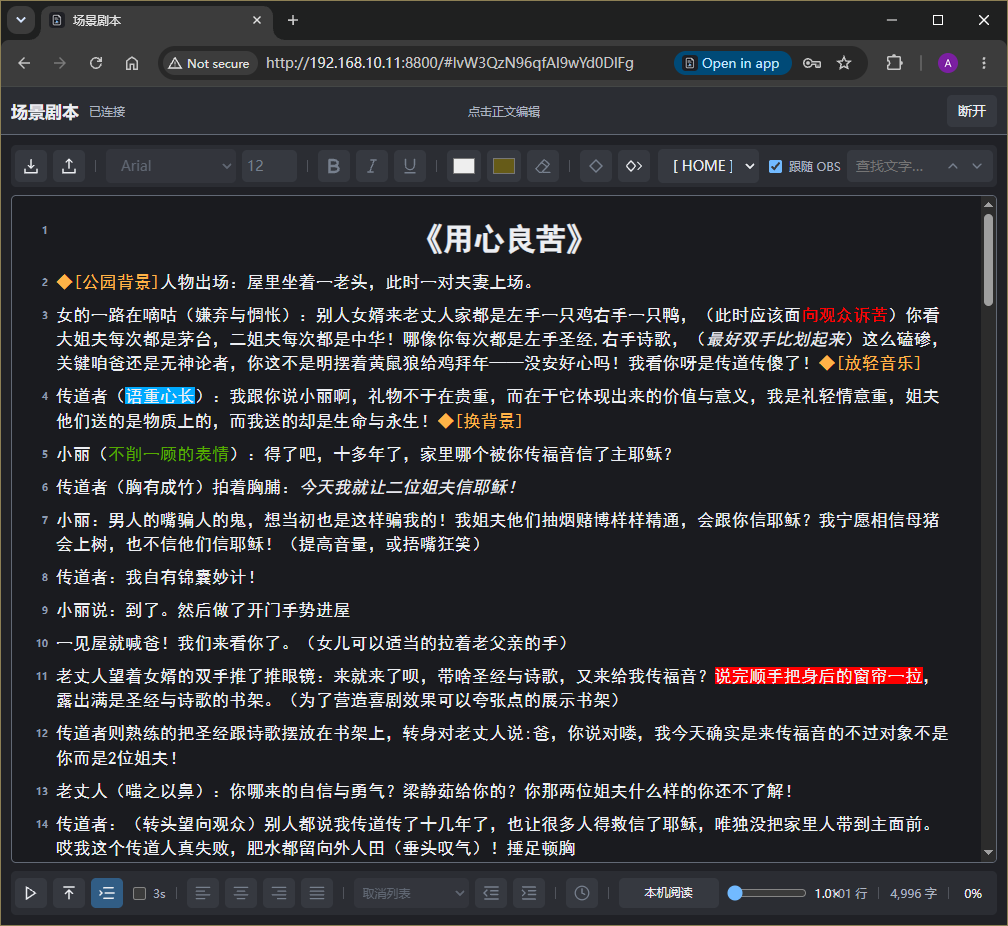Open the tab search chevron dropdown
Image resolution: width=1008 pixels, height=926 pixels.
point(21,20)
